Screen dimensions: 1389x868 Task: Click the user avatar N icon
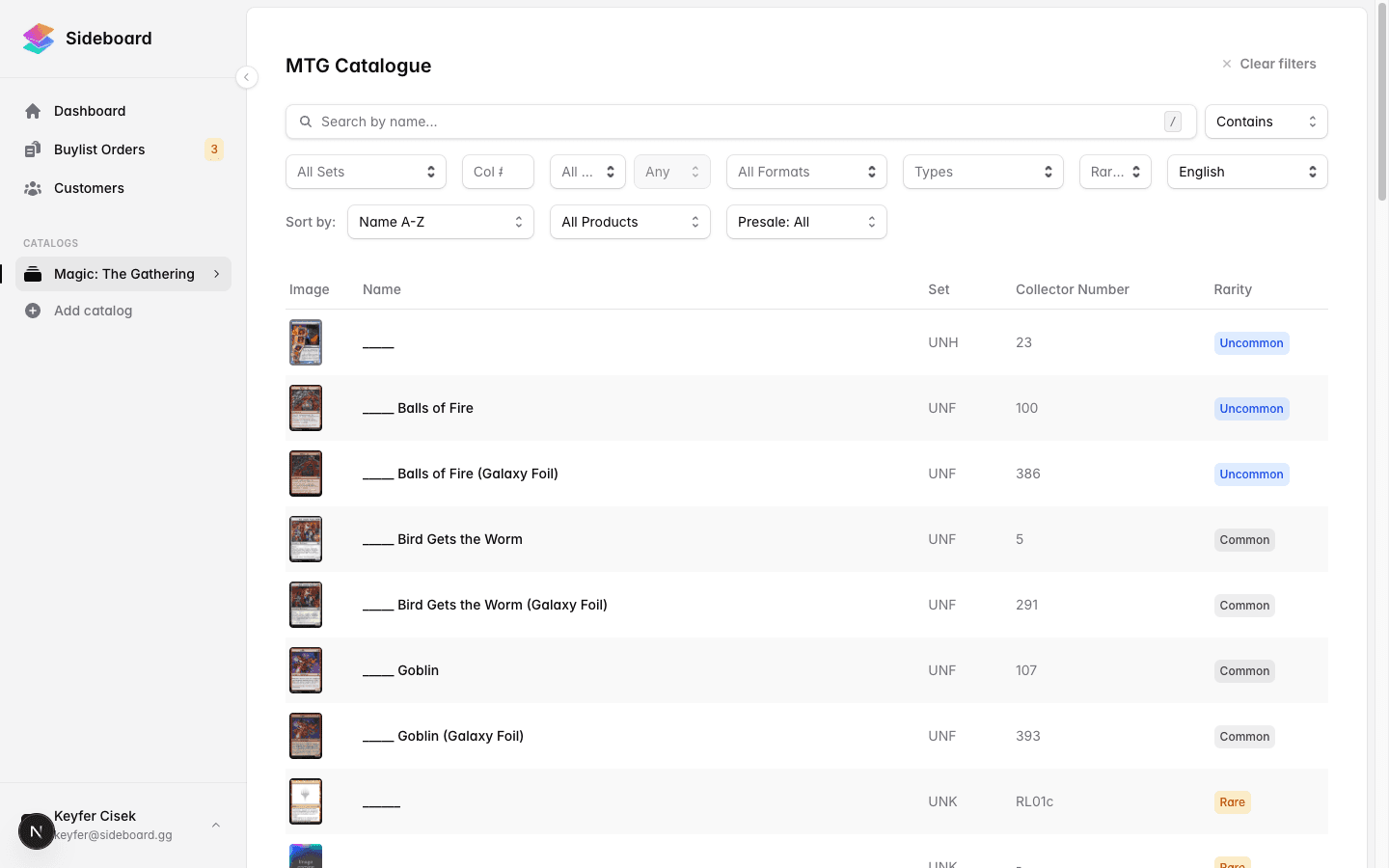tap(36, 831)
